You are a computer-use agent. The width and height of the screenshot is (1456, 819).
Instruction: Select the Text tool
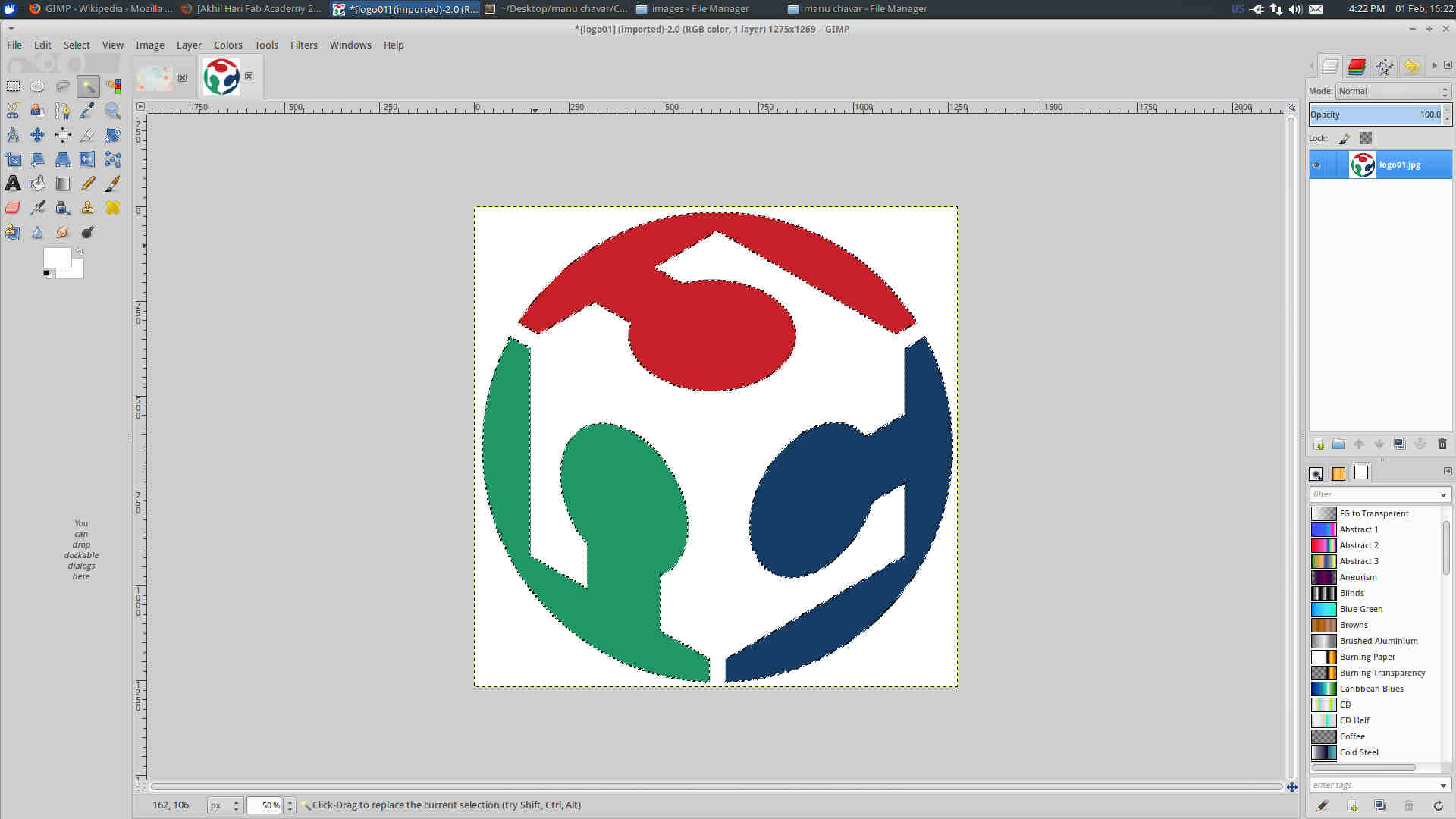[13, 184]
